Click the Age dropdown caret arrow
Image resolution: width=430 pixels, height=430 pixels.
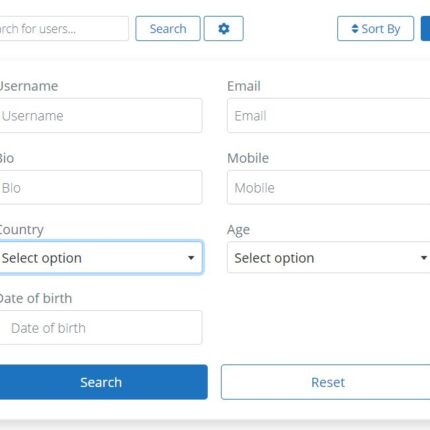424,258
